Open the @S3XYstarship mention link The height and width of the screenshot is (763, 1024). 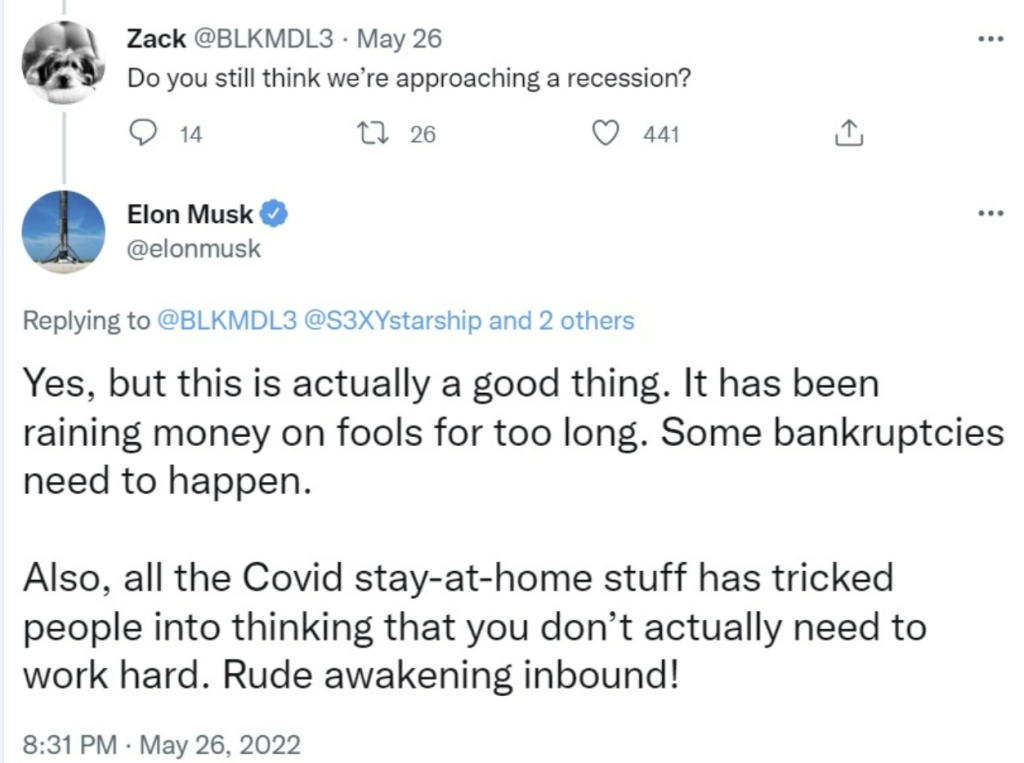point(392,321)
